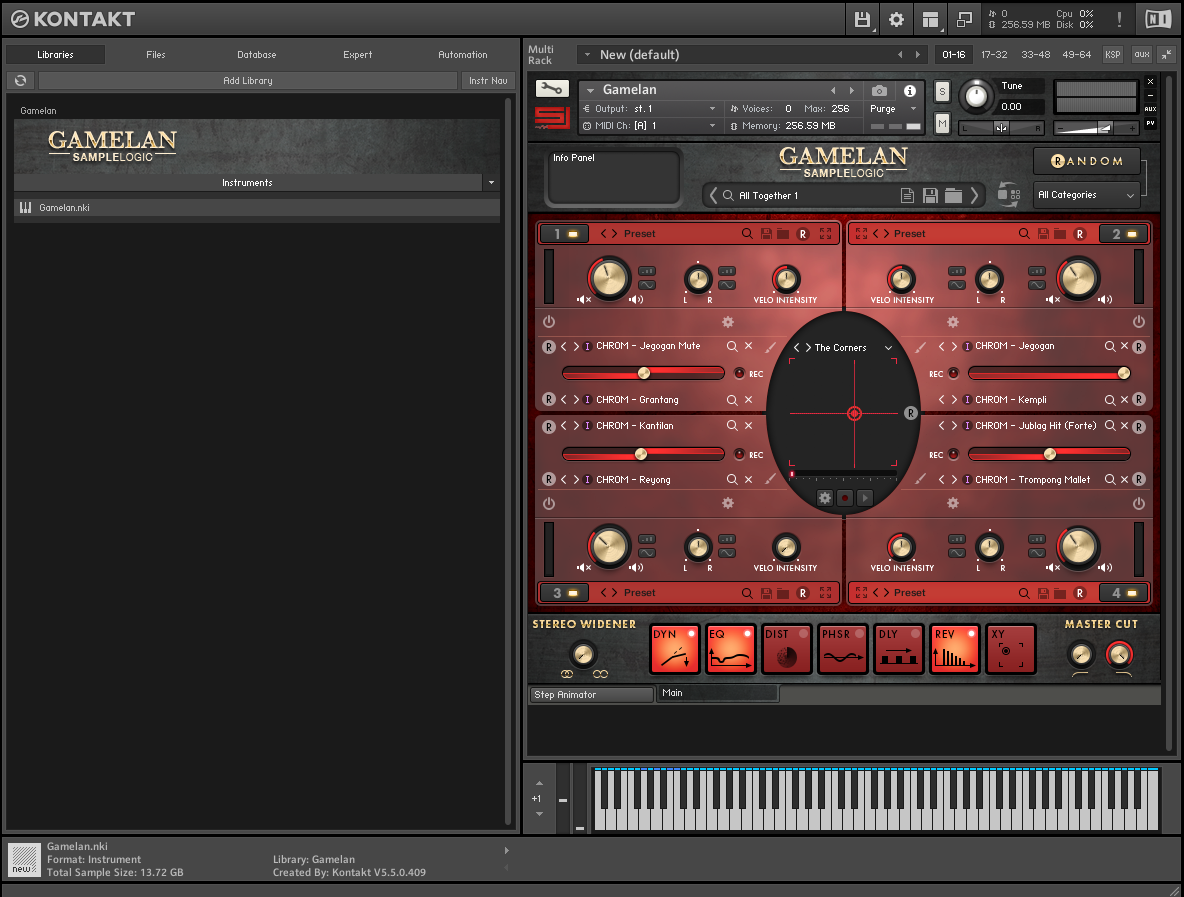Toggle REC for Jegogan Mute slider
Screen dimensions: 1184x897
pyautogui.click(x=740, y=373)
